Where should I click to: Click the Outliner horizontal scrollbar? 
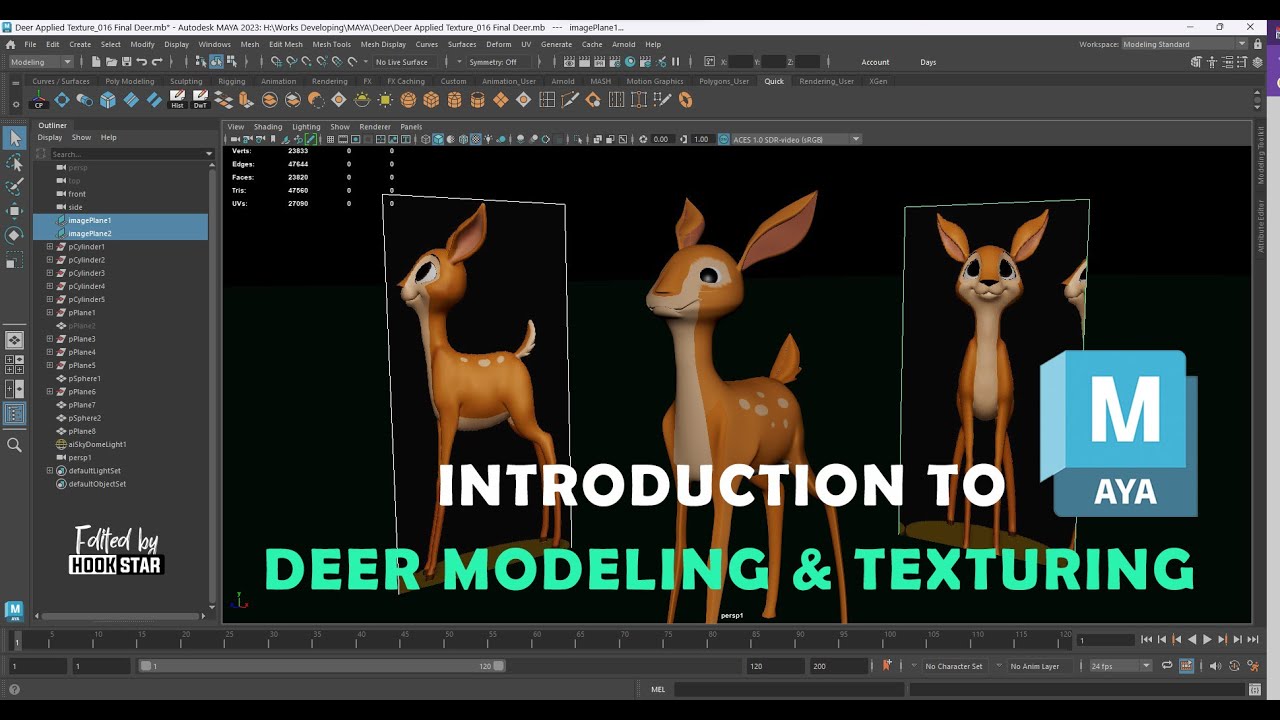pos(120,616)
